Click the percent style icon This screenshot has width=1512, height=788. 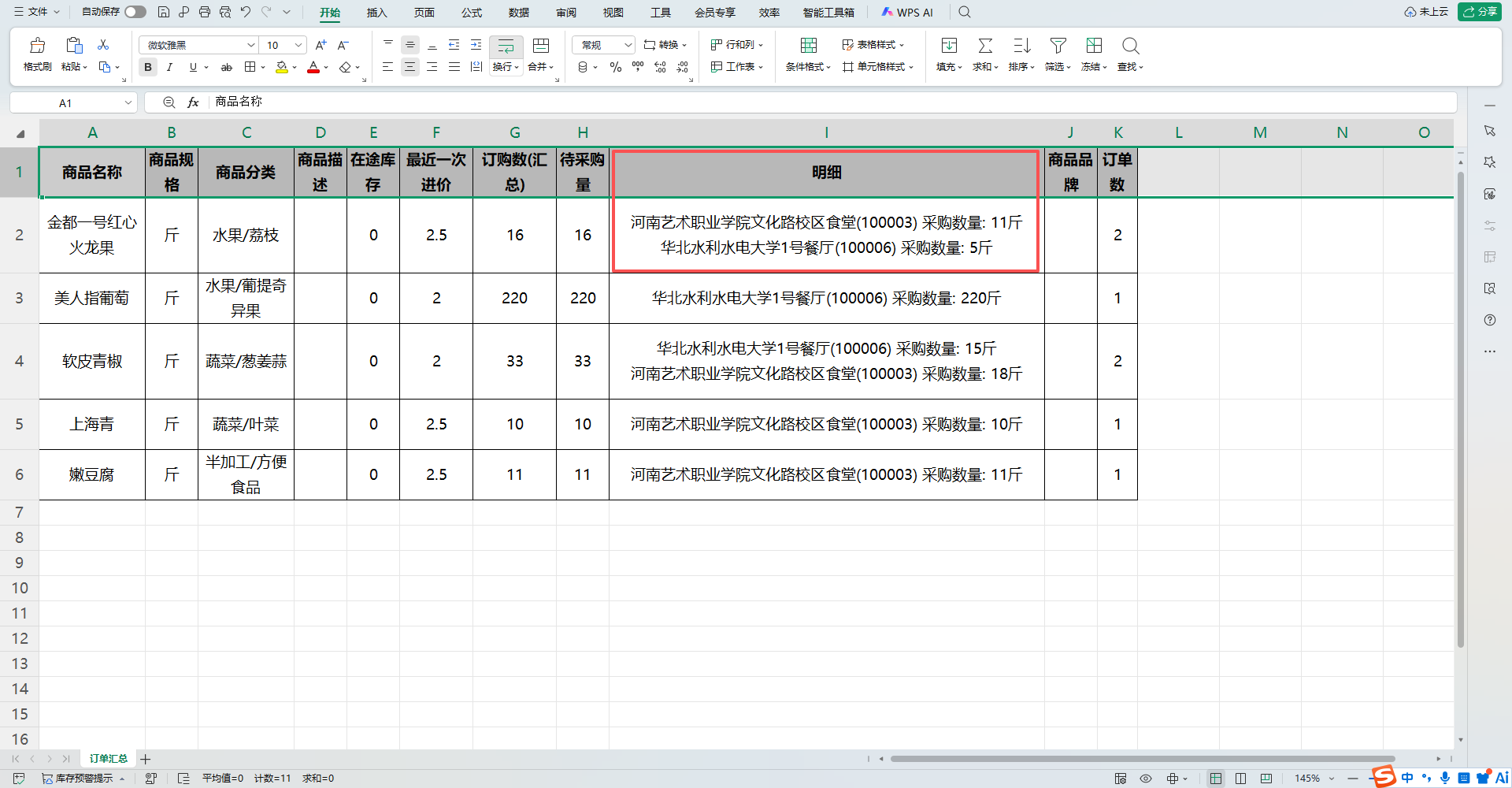[x=616, y=68]
